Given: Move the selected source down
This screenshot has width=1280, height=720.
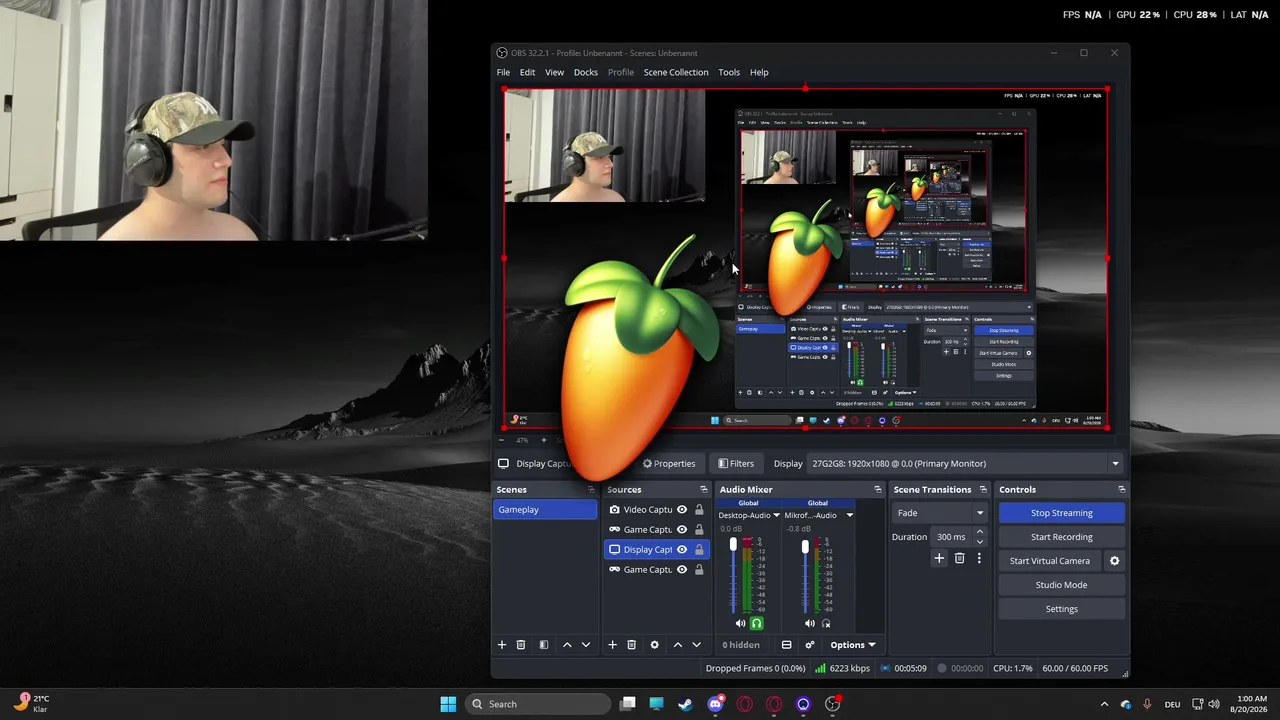Looking at the screenshot, I should pyautogui.click(x=697, y=645).
